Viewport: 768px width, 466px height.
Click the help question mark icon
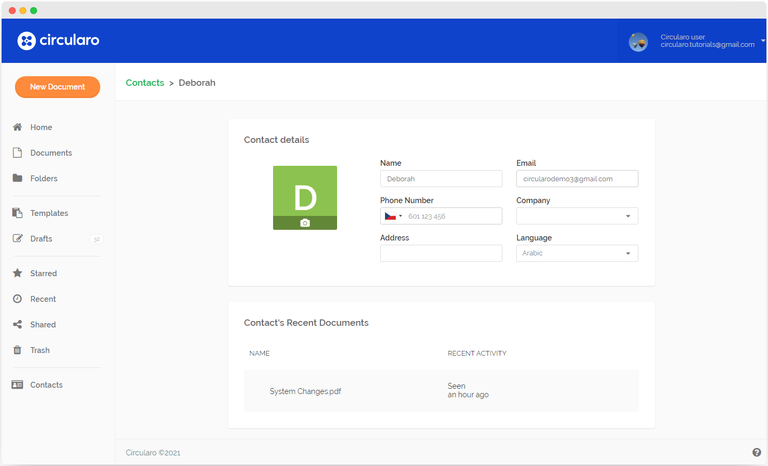point(756,453)
